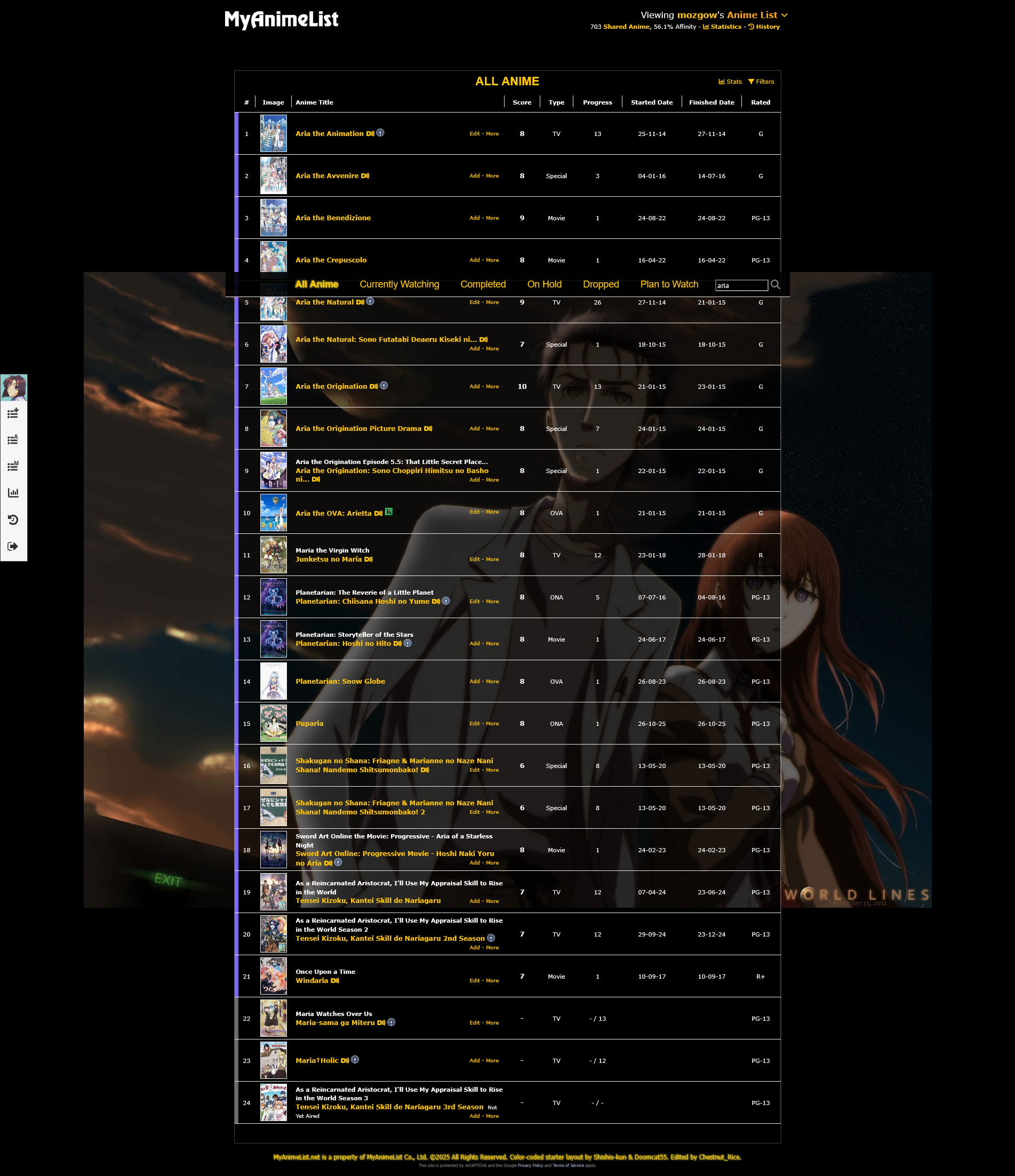
Task: Expand More for Aria the Benedizione
Action: point(492,218)
